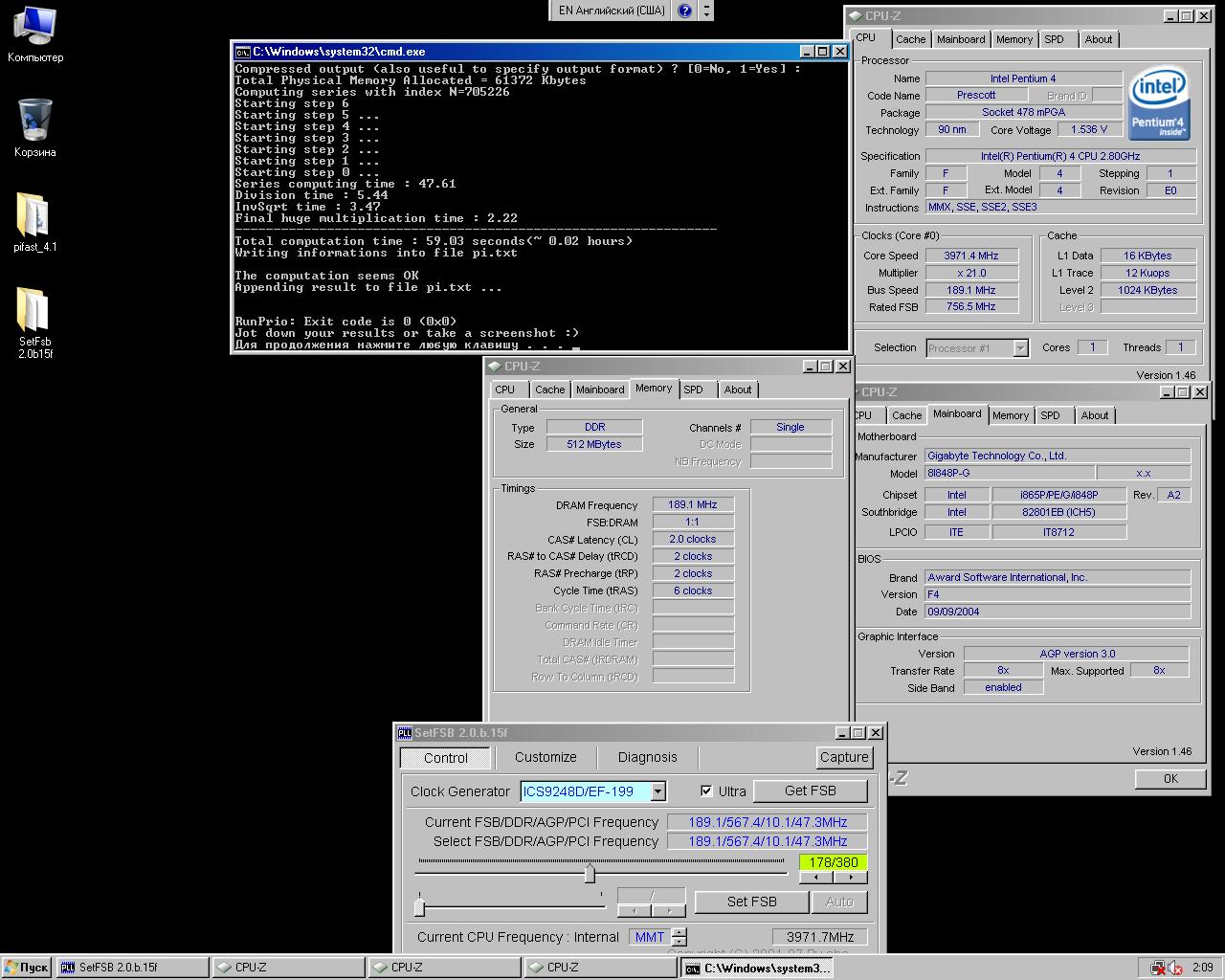Click the Current CPU Frequency 3971.7MHz field
This screenshot has width=1225, height=980.
coord(820,937)
